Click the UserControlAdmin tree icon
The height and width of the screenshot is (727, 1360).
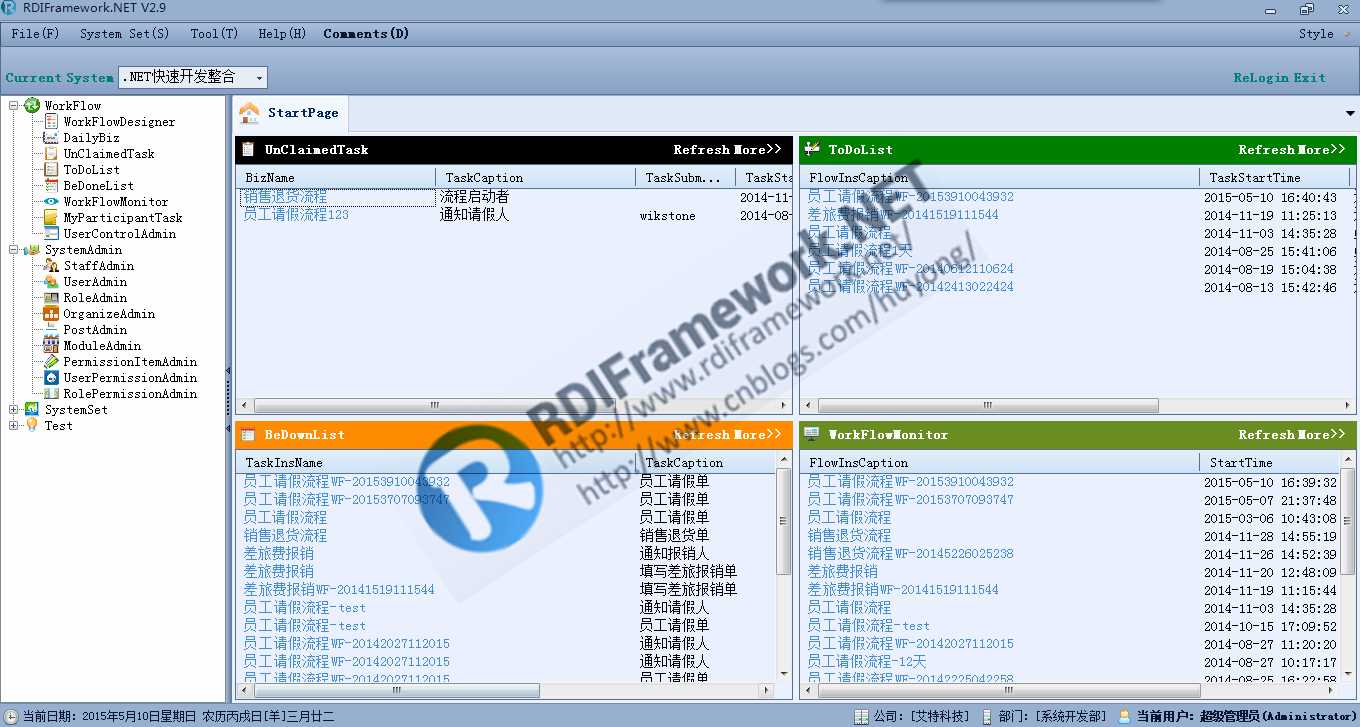coord(51,234)
